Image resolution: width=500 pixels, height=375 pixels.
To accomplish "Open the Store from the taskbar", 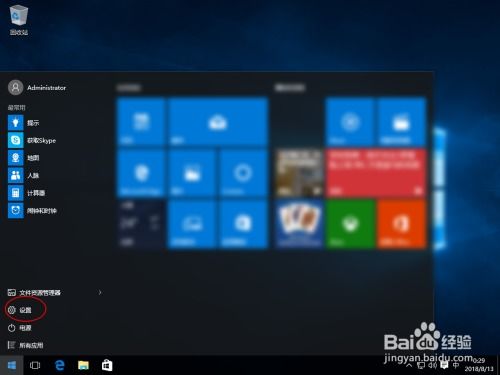I will pos(107,365).
